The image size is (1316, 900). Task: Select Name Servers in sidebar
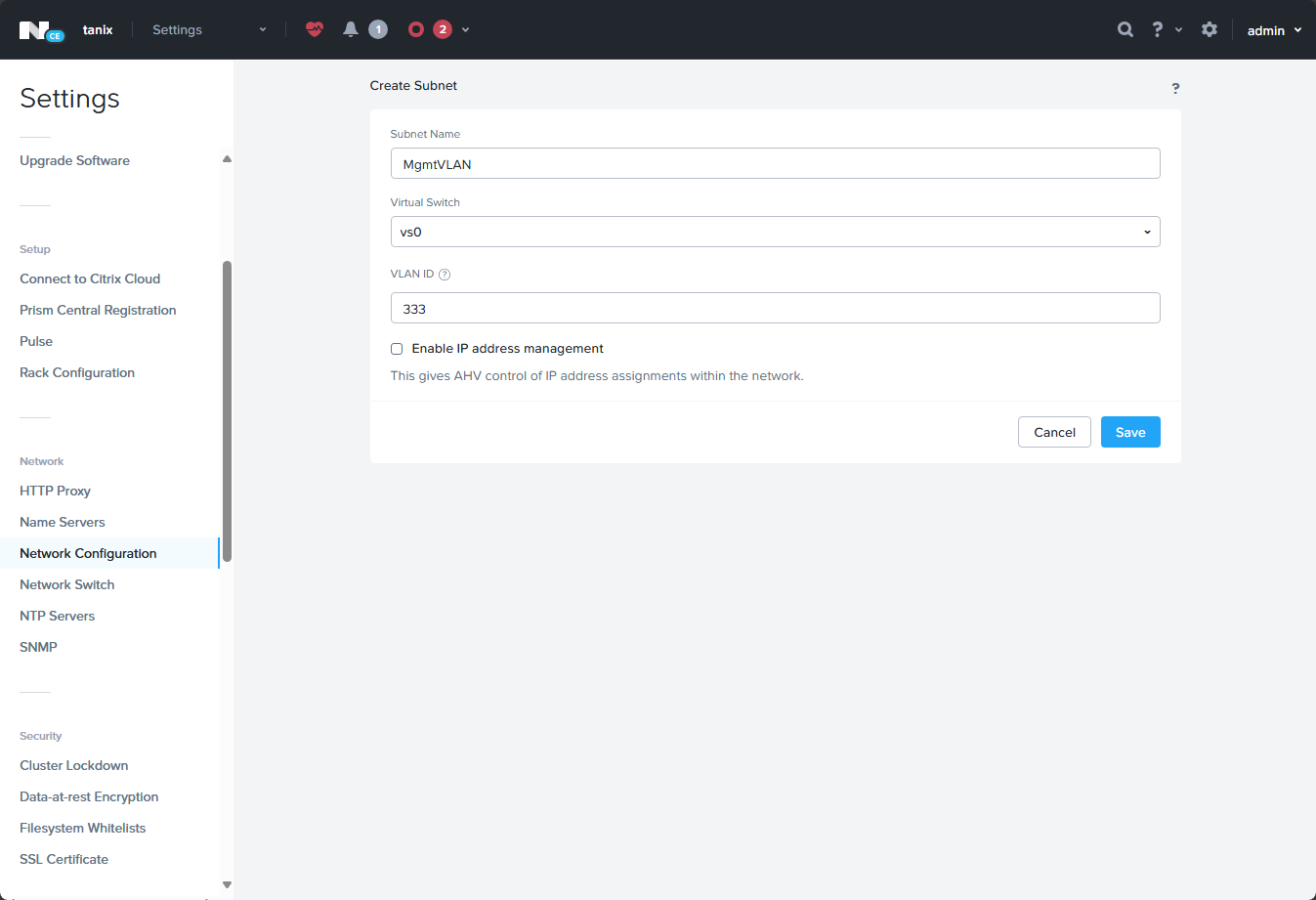tap(63, 522)
